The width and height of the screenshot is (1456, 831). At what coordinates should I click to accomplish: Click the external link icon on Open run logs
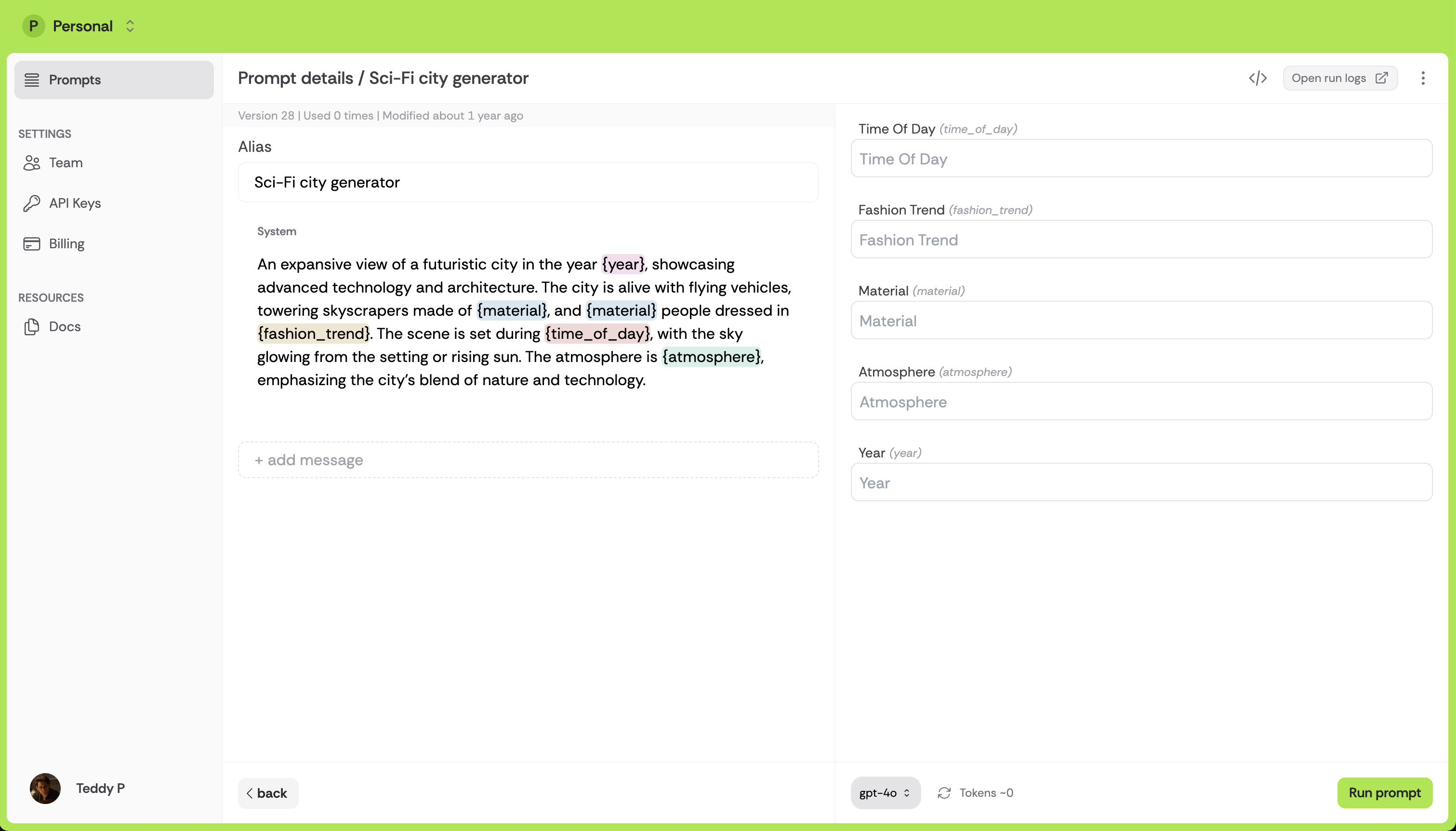pyautogui.click(x=1382, y=78)
